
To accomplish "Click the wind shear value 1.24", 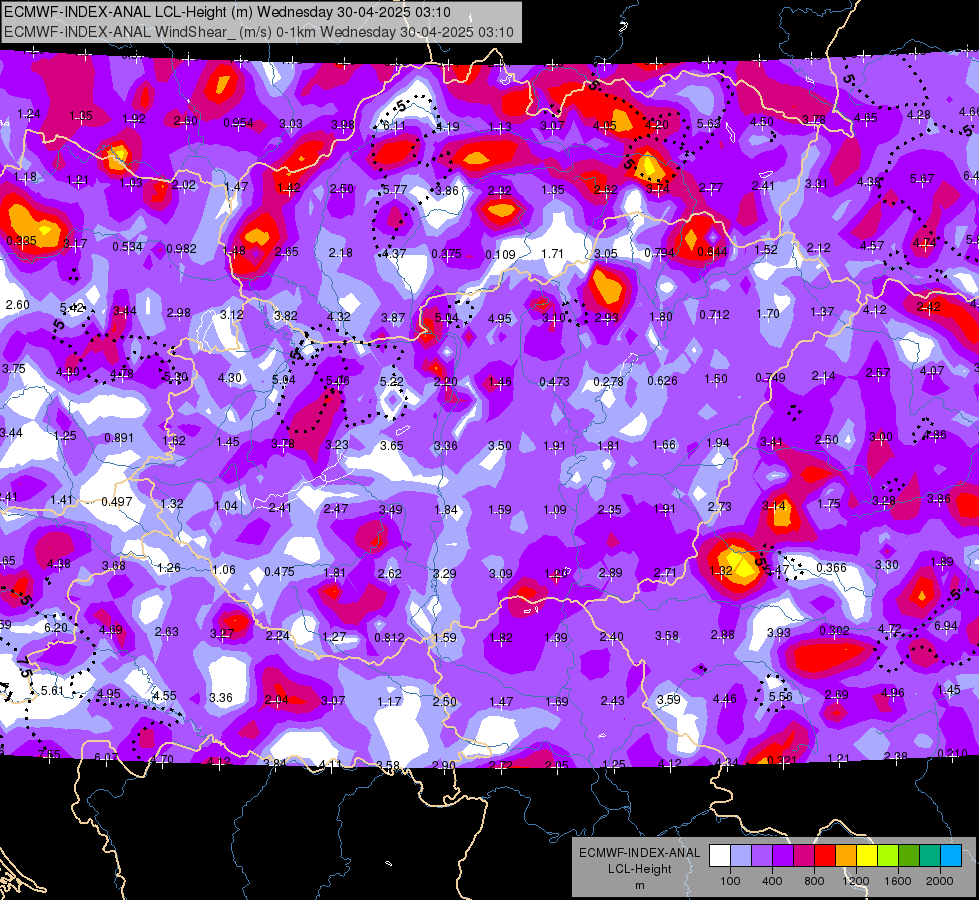I will click(x=29, y=114).
